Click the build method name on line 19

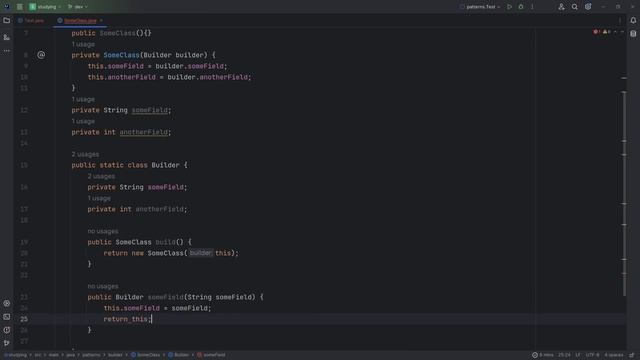[165, 242]
